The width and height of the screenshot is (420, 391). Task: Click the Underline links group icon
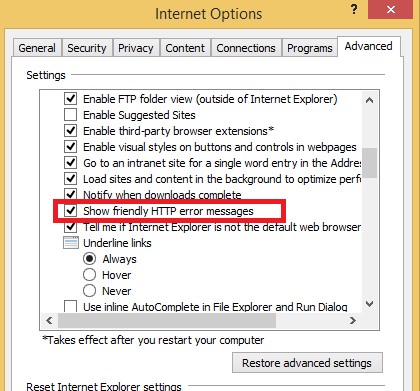point(71,243)
